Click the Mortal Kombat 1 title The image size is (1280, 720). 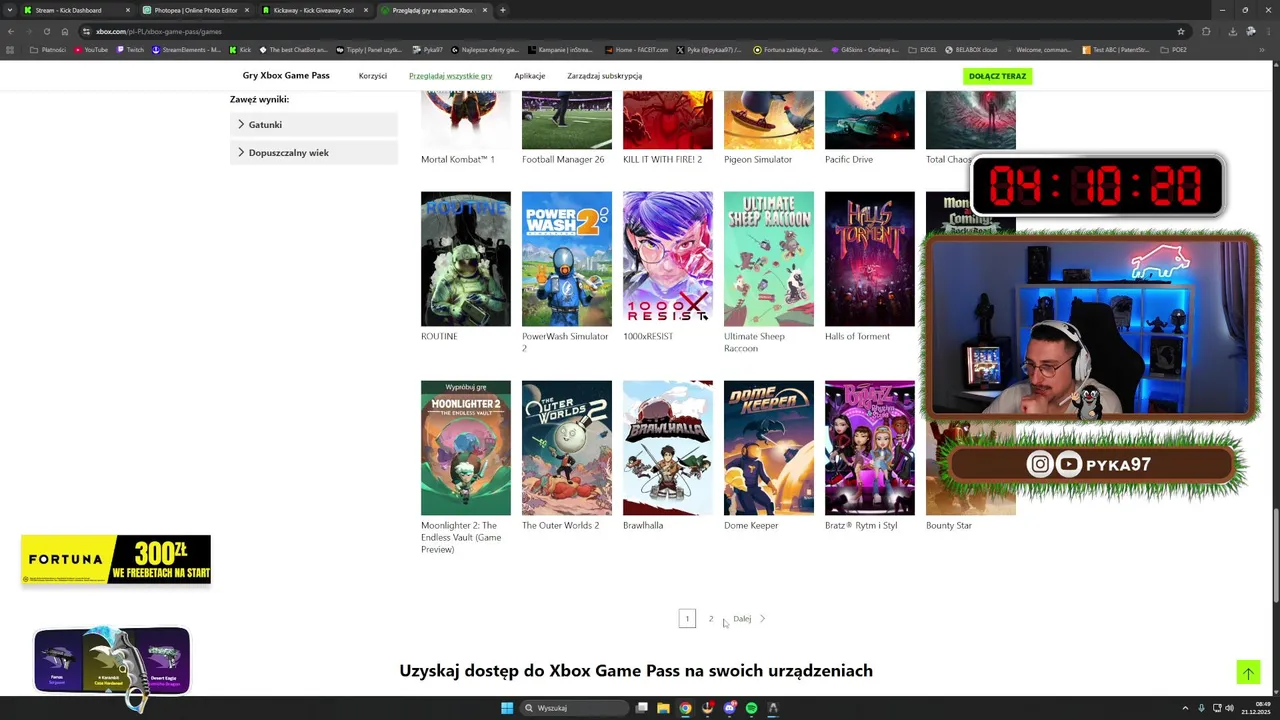coord(458,160)
